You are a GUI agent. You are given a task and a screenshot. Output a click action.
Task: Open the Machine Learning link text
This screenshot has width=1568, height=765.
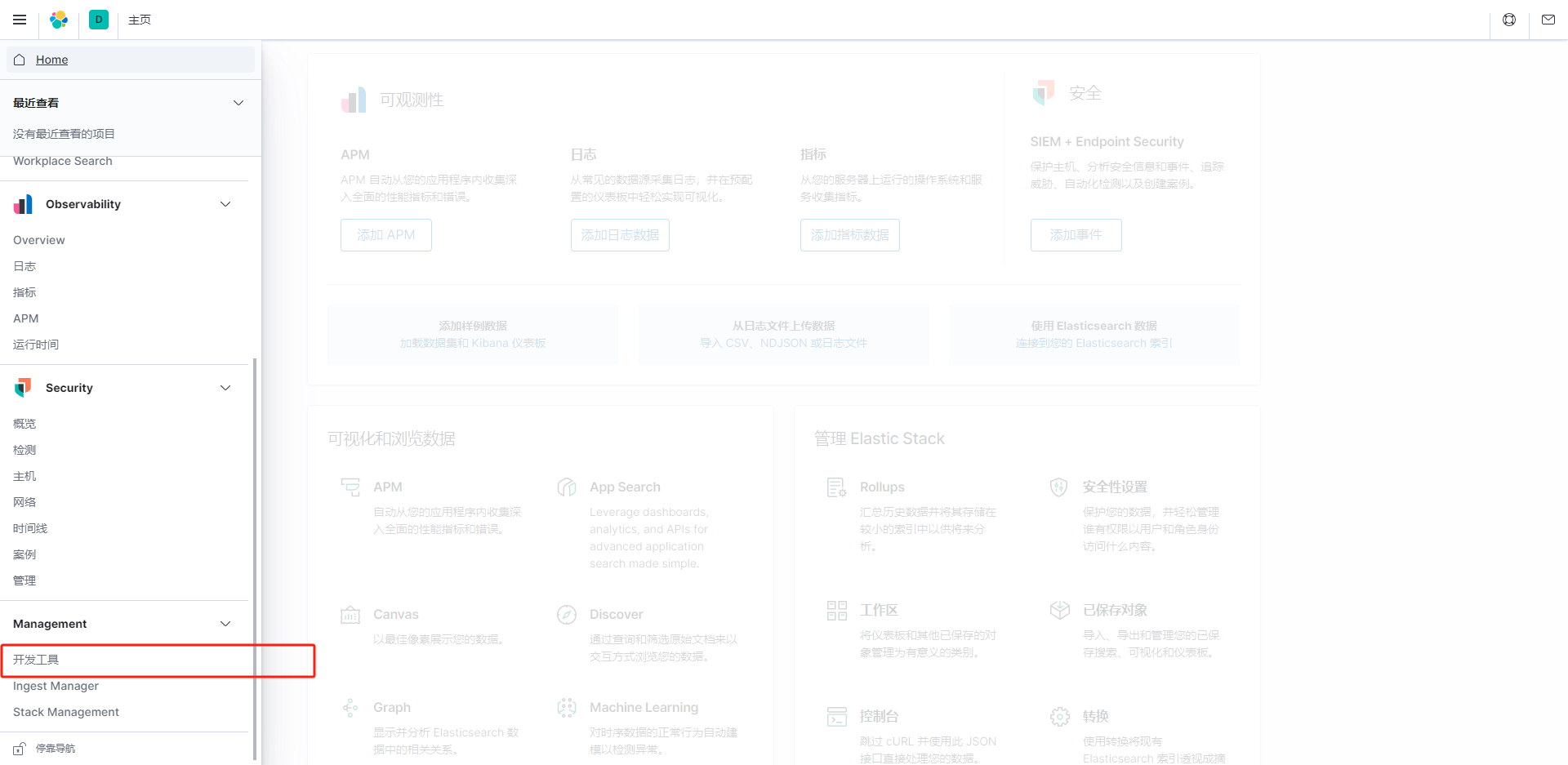[644, 708]
